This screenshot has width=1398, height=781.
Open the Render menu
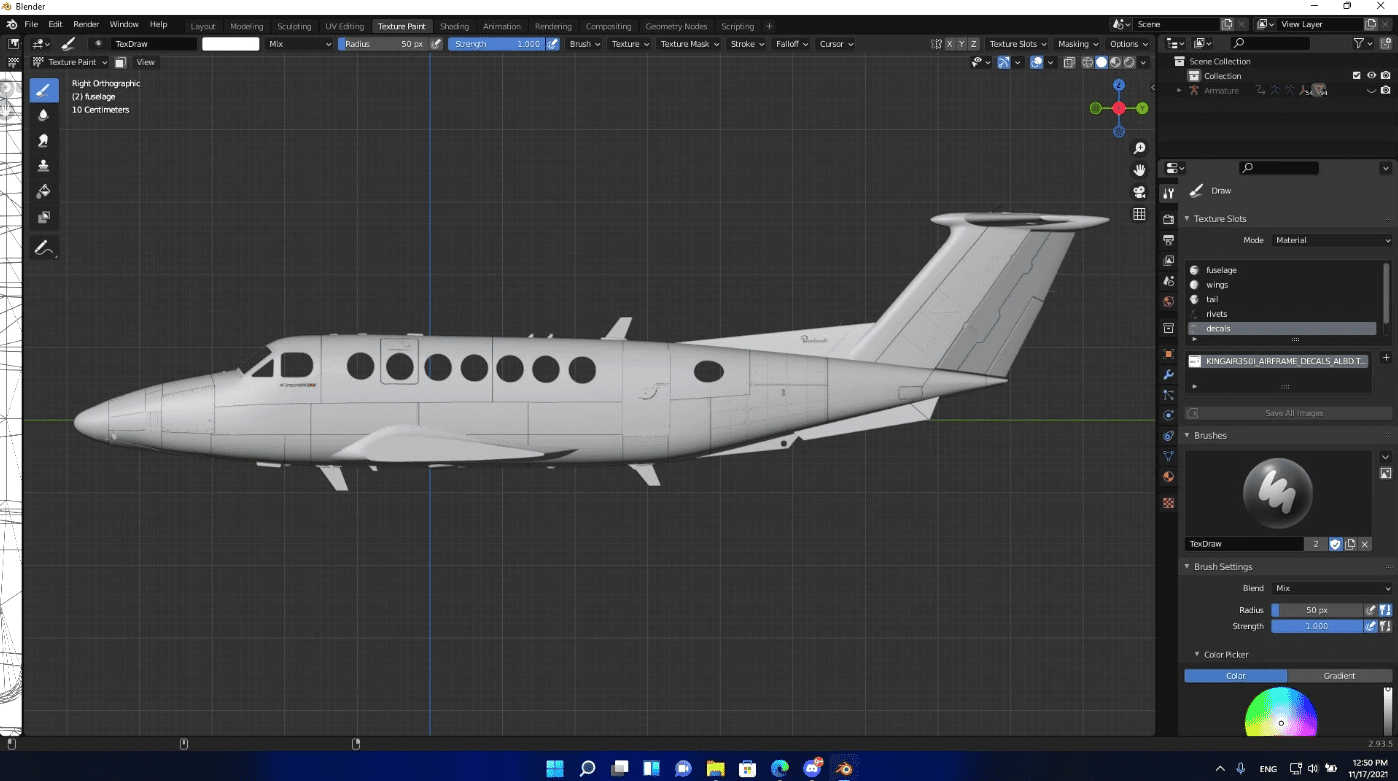86,24
